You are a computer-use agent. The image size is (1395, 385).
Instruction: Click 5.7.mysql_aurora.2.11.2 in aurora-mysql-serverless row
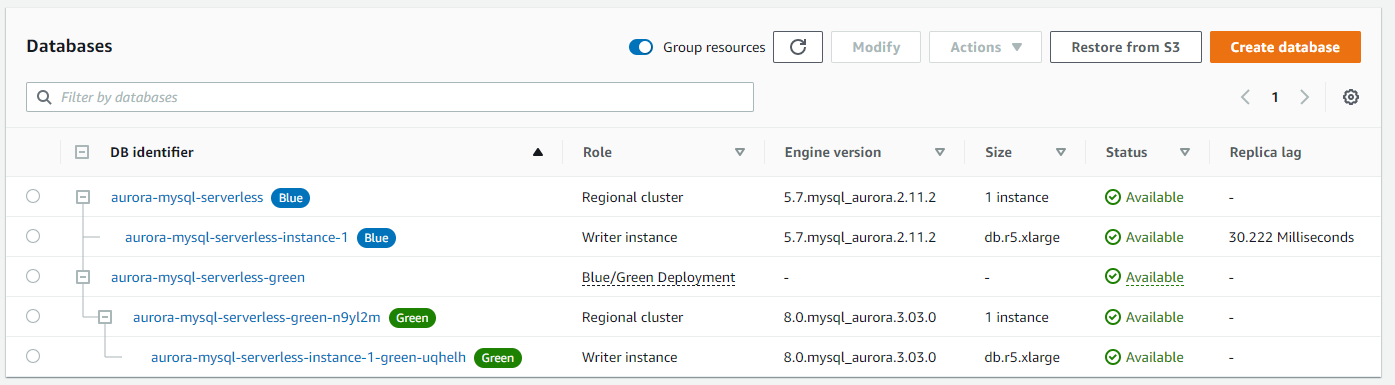[860, 197]
